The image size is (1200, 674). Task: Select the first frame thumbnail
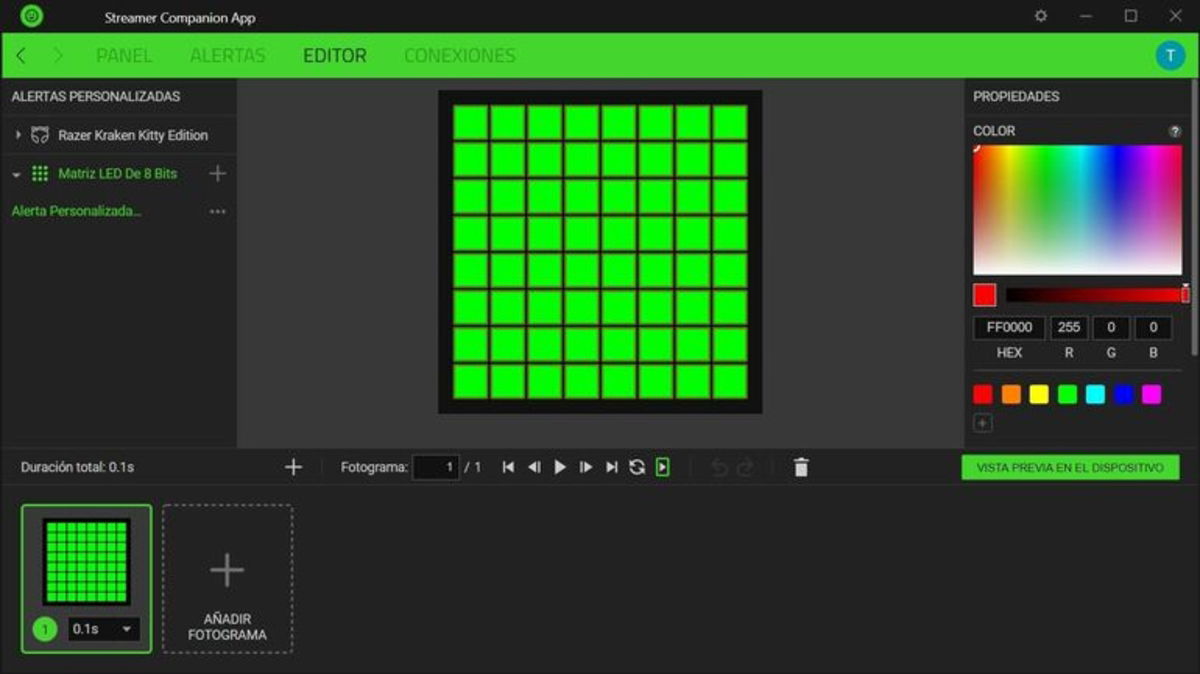[x=85, y=560]
